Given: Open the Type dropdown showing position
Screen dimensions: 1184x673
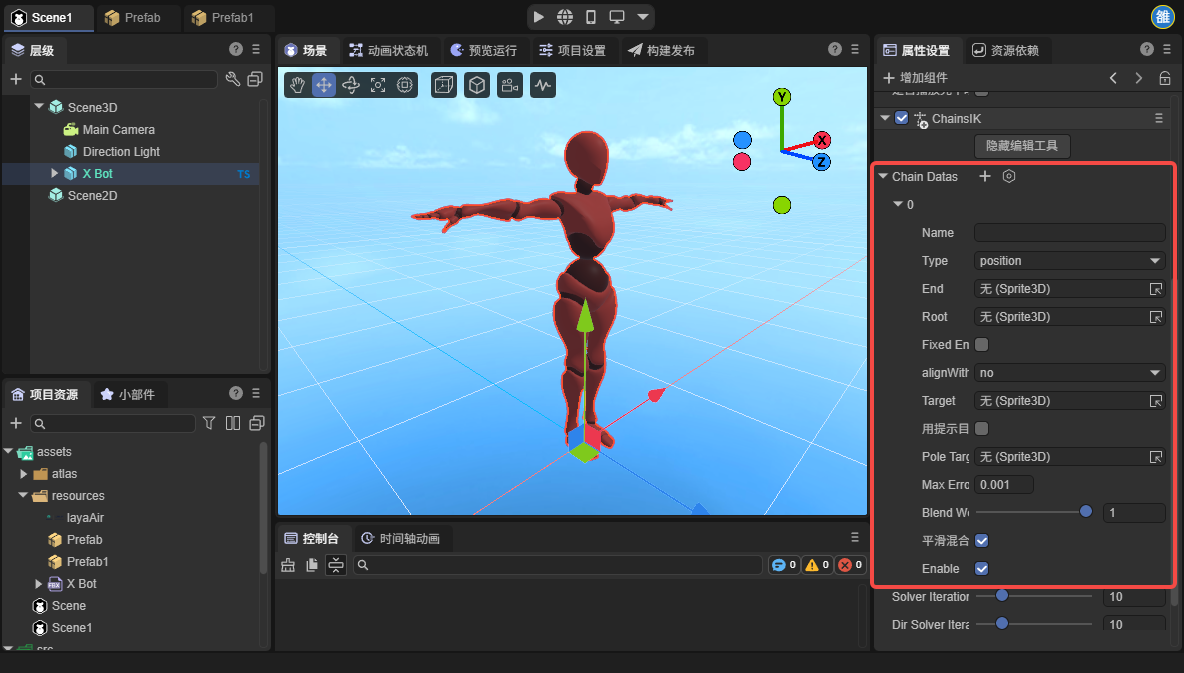Looking at the screenshot, I should click(x=1070, y=260).
